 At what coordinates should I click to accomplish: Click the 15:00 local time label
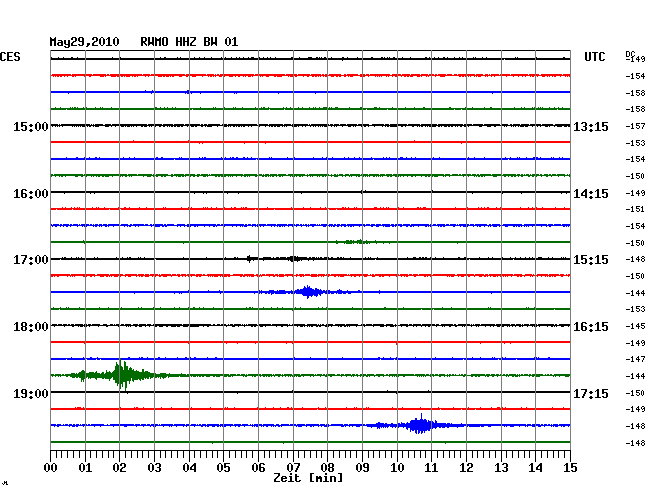[x=31, y=126]
